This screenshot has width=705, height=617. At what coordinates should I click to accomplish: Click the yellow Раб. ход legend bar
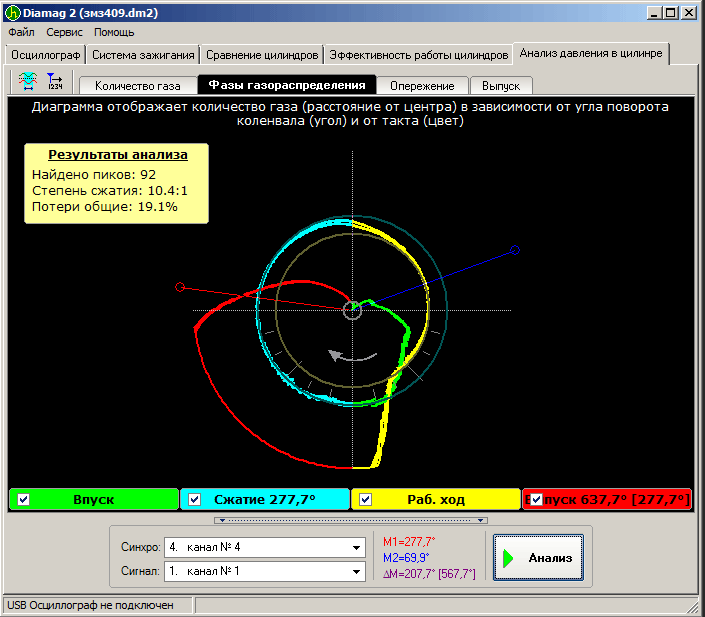[x=436, y=500]
